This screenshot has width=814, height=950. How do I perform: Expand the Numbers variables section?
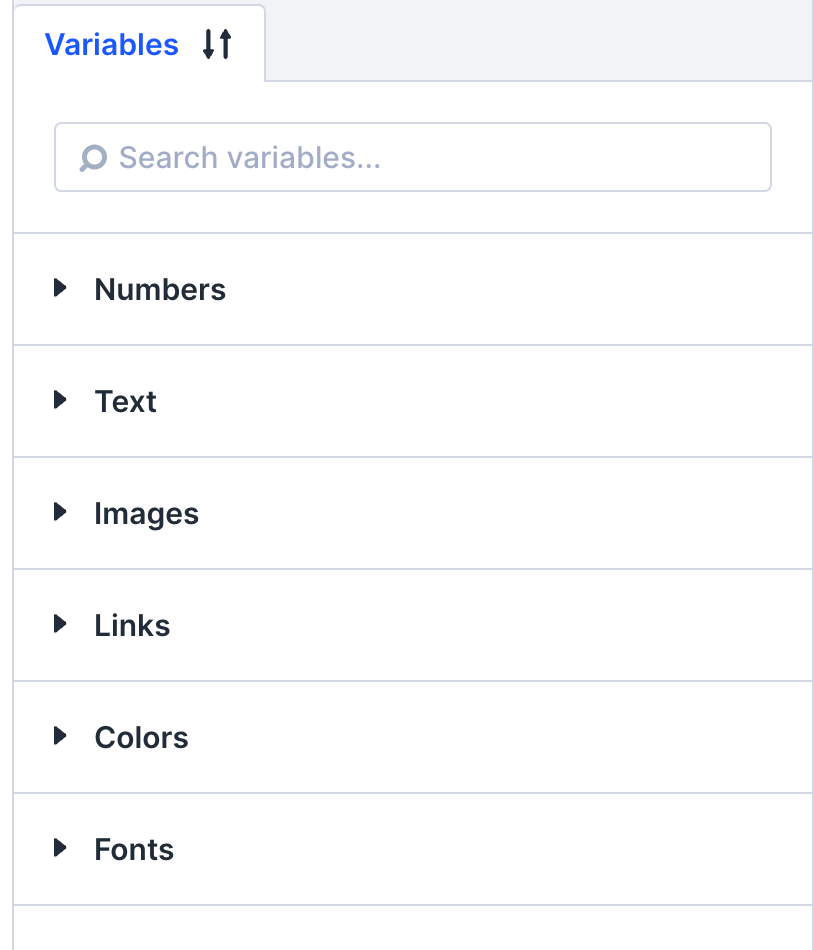pyautogui.click(x=160, y=289)
